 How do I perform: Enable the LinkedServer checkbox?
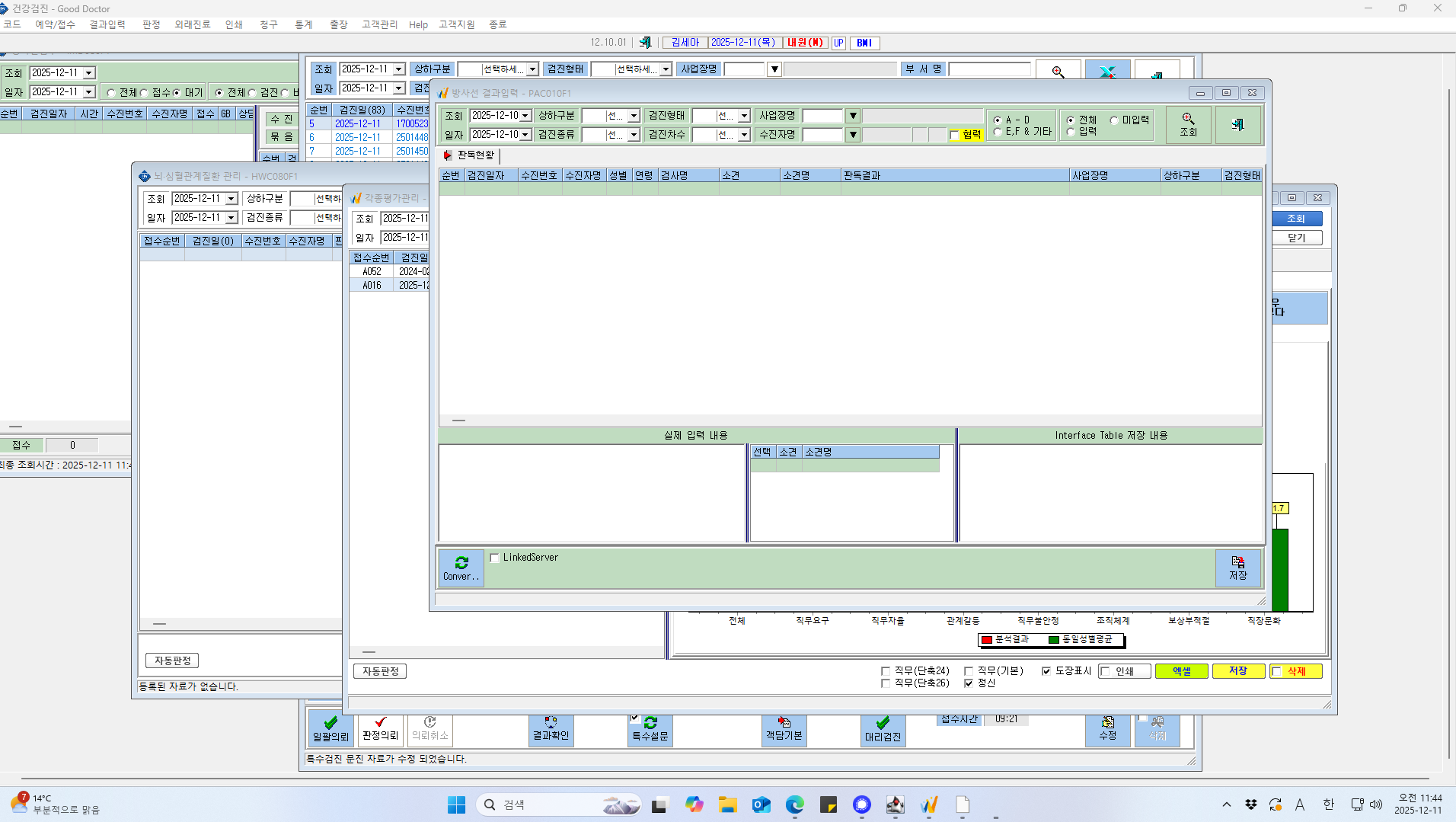tap(495, 558)
